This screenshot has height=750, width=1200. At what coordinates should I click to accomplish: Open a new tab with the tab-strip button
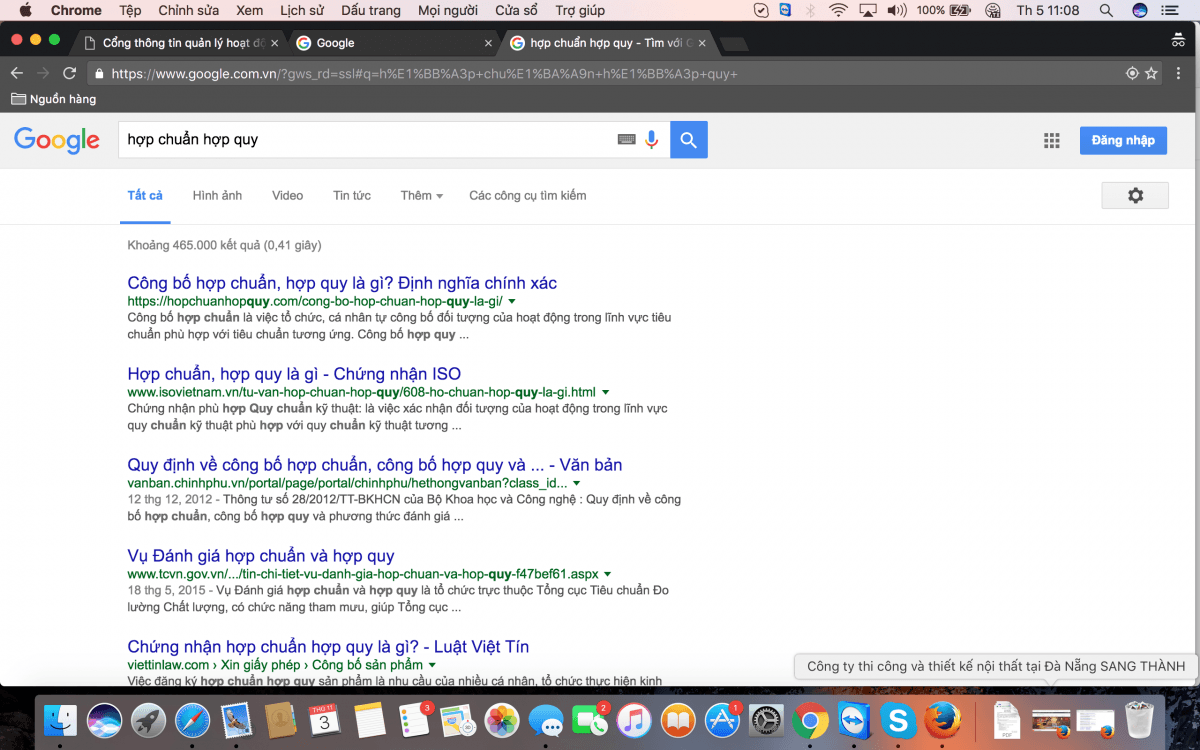[733, 43]
